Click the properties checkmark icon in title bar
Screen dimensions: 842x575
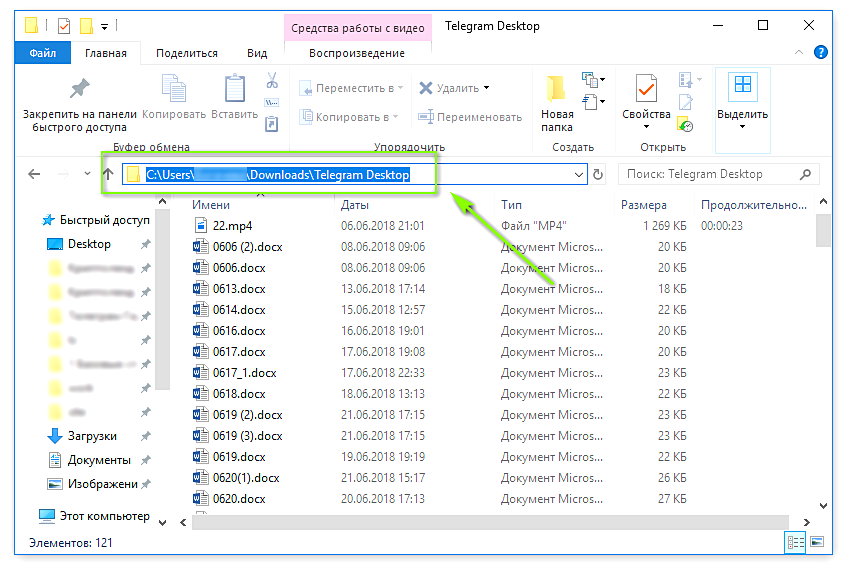tap(64, 25)
